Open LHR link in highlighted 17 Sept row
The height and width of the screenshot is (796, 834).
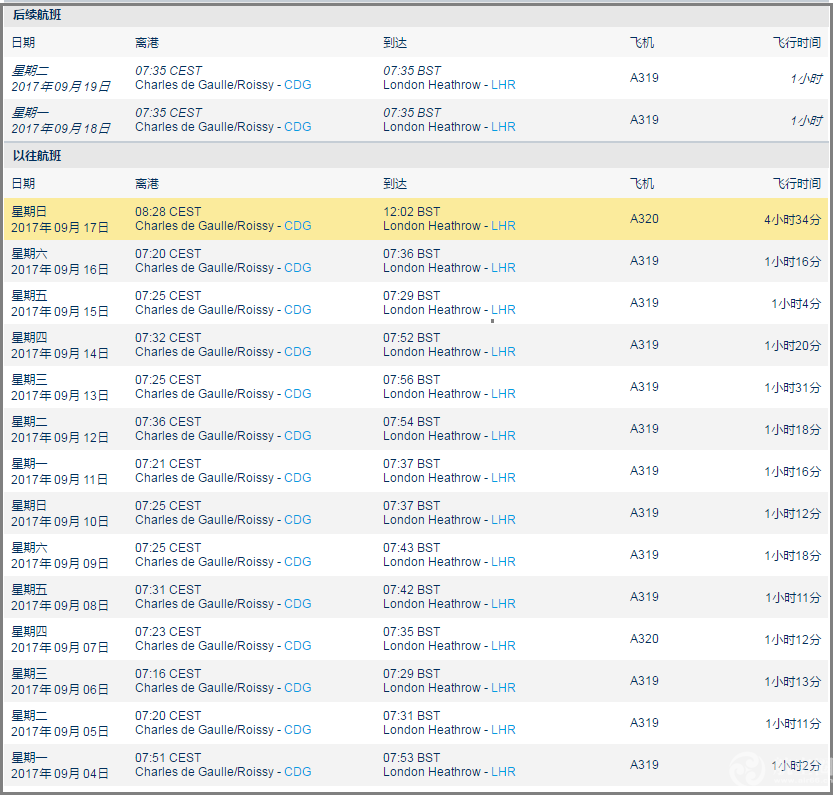(503, 226)
